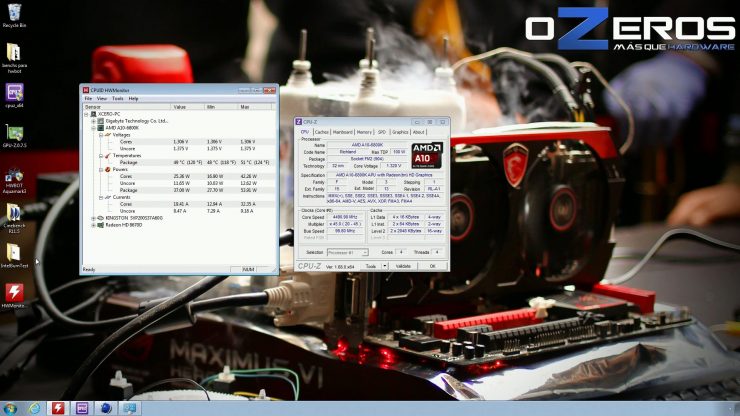
Task: Click the OK button in CPU-Z
Action: click(432, 266)
